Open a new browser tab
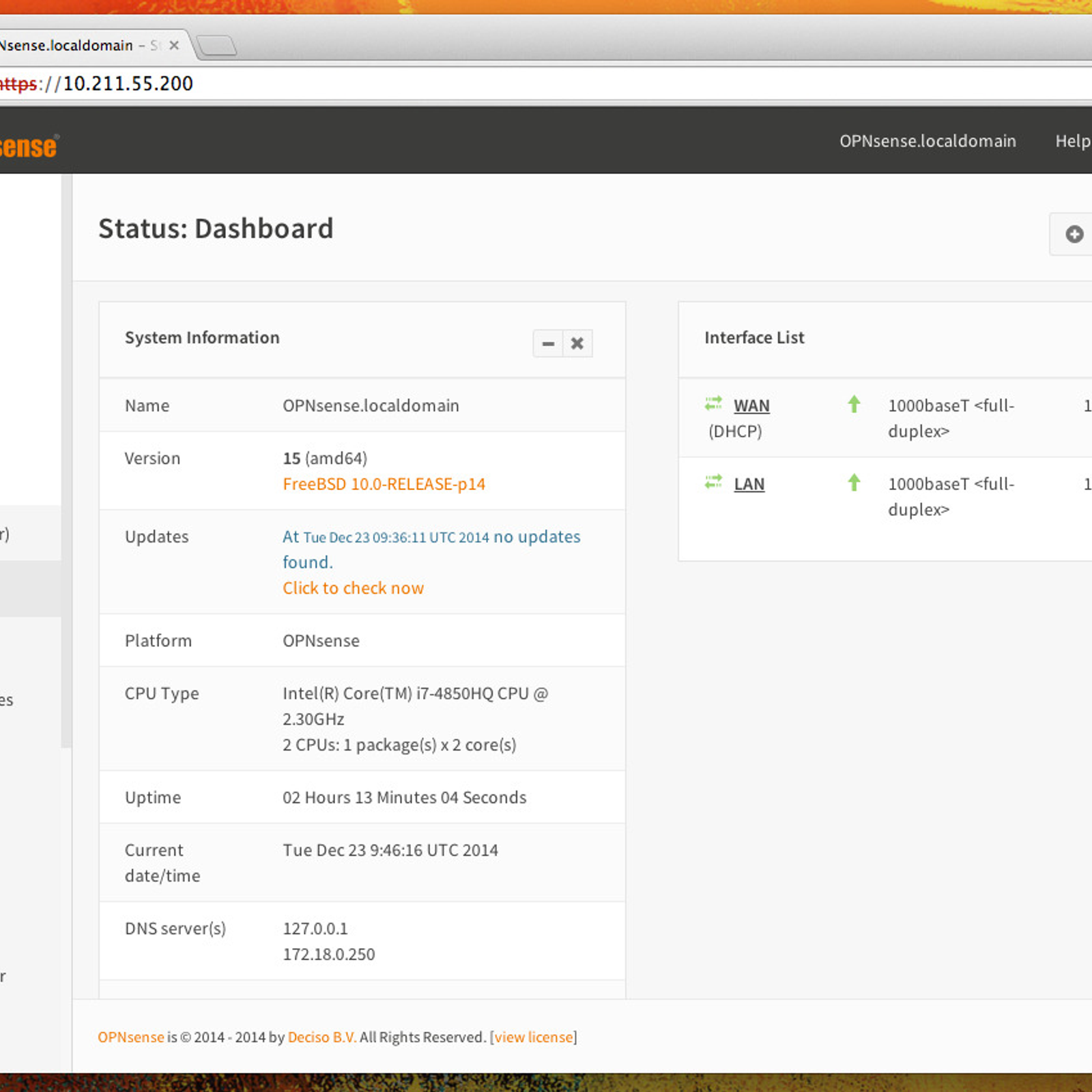The height and width of the screenshot is (1092, 1092). [218, 46]
